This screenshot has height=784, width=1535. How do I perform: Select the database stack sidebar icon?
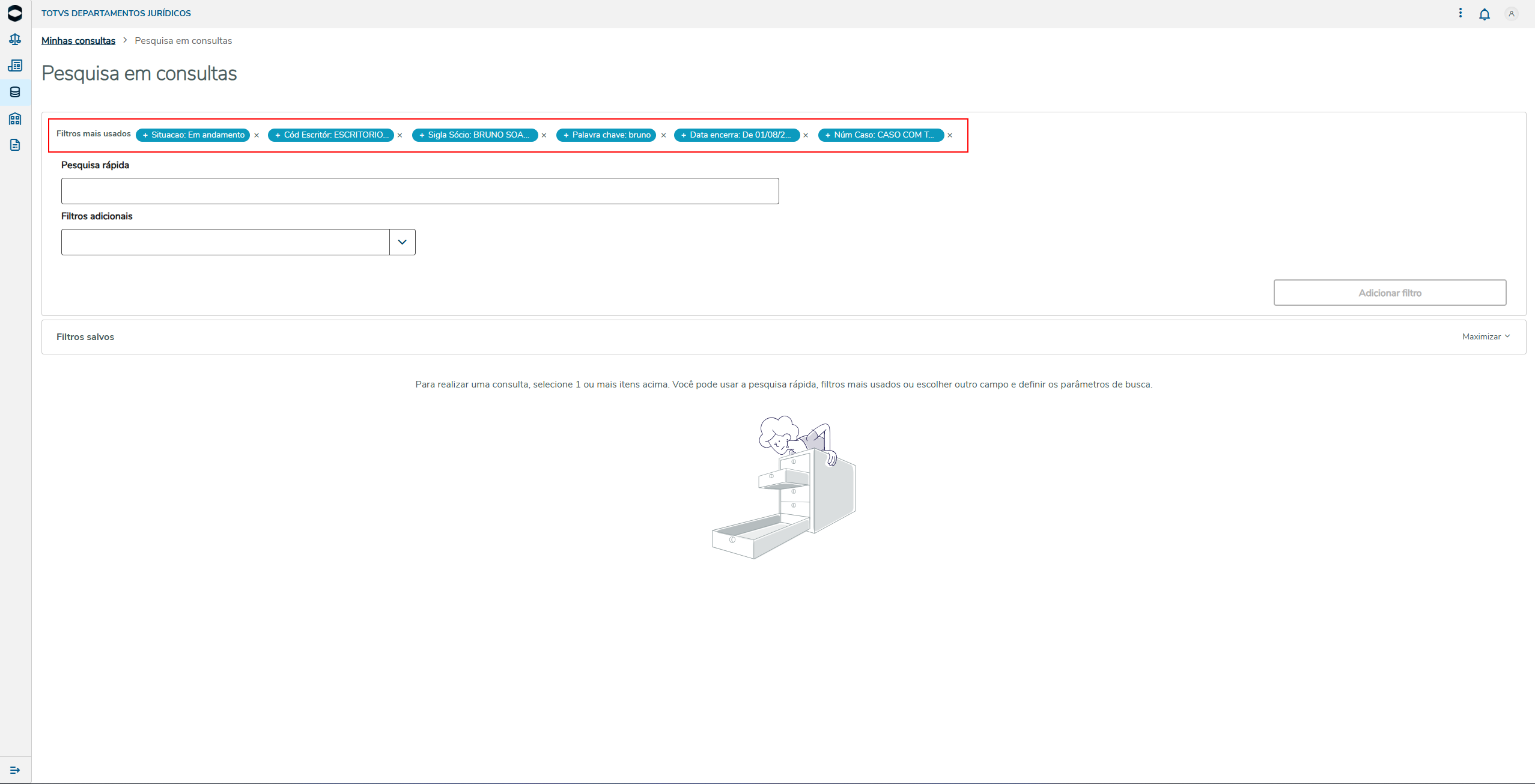15,92
